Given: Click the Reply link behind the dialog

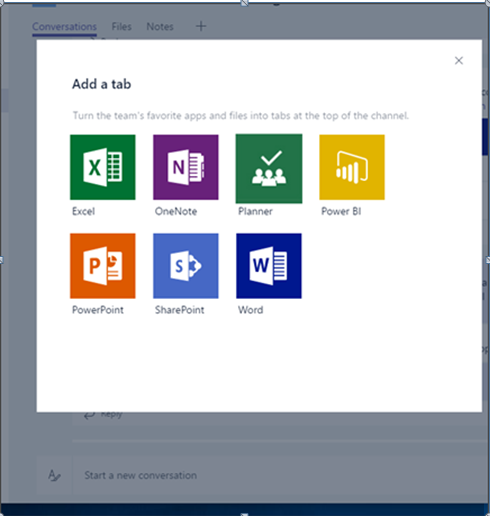Looking at the screenshot, I should pyautogui.click(x=104, y=414).
